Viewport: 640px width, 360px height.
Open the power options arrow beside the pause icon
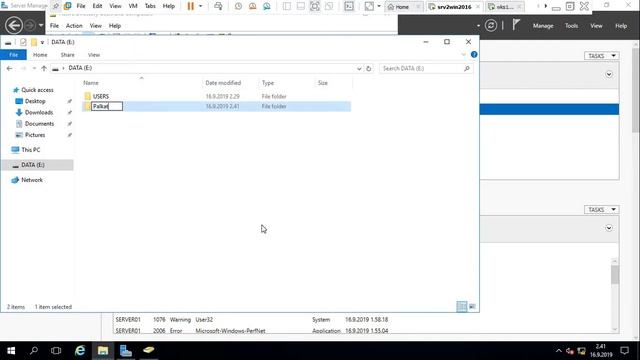tap(200, 6)
